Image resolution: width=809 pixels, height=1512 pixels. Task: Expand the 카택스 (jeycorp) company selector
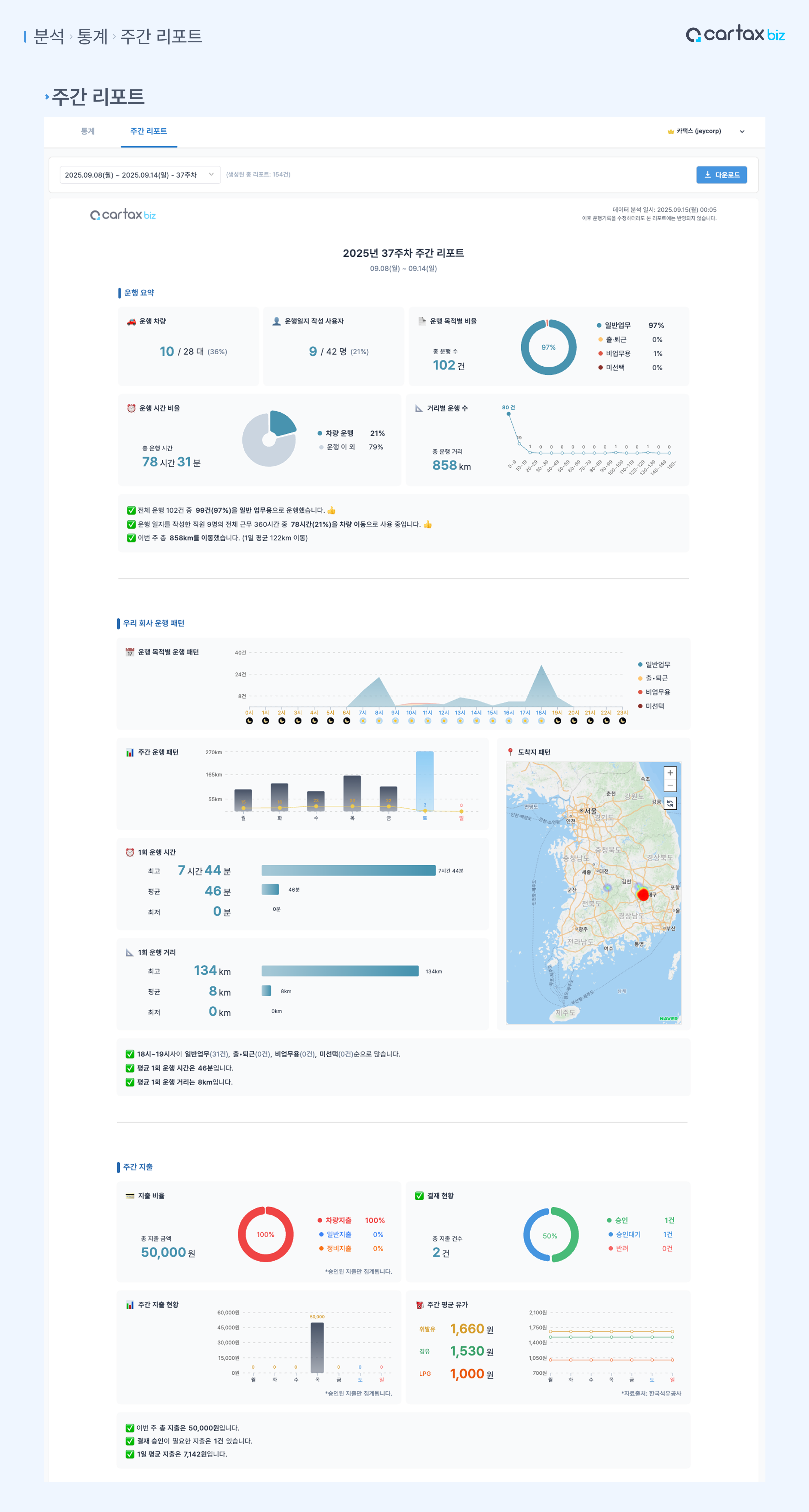[x=742, y=131]
